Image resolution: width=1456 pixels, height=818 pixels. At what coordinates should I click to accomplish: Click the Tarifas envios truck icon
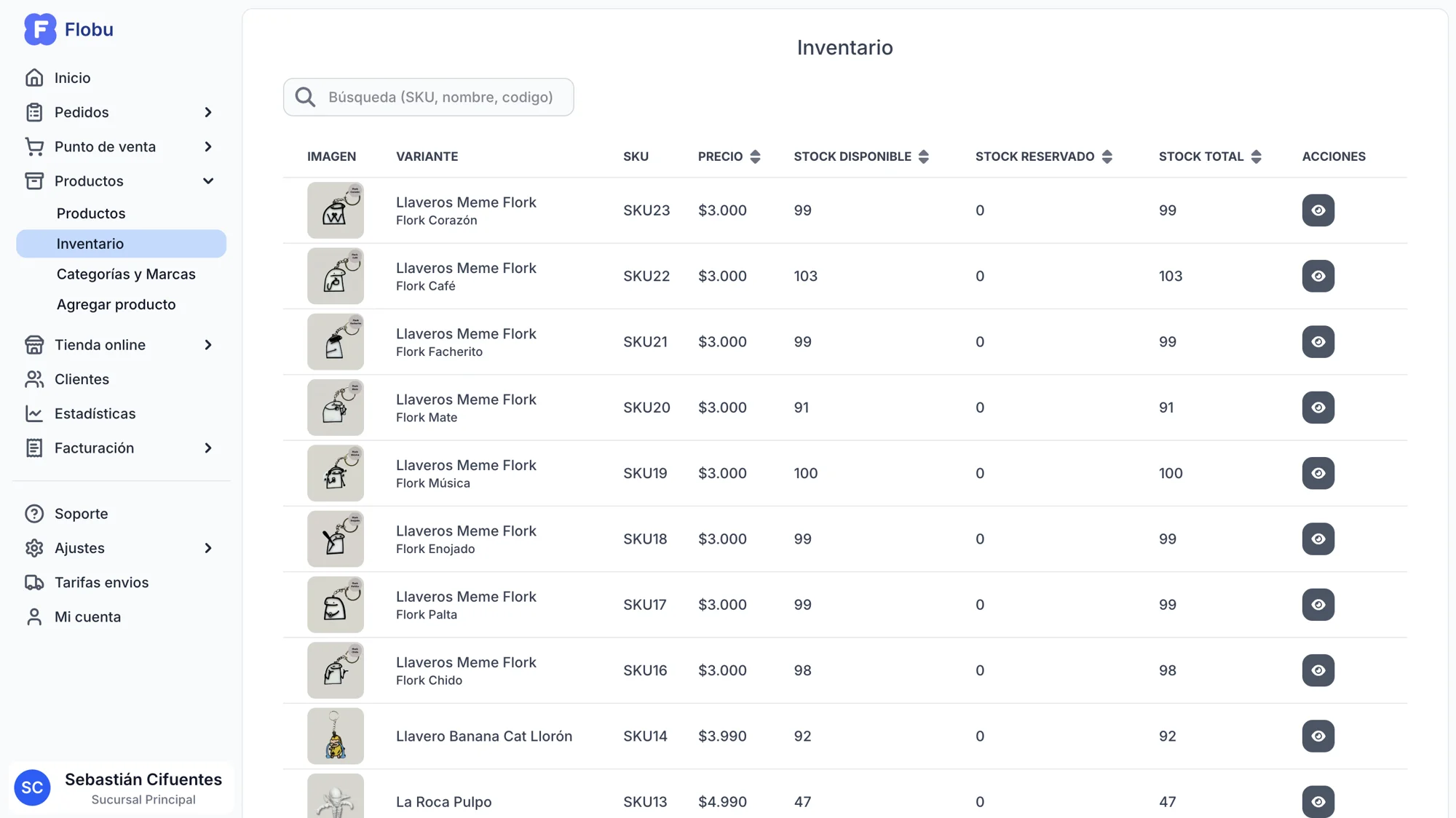(x=34, y=582)
